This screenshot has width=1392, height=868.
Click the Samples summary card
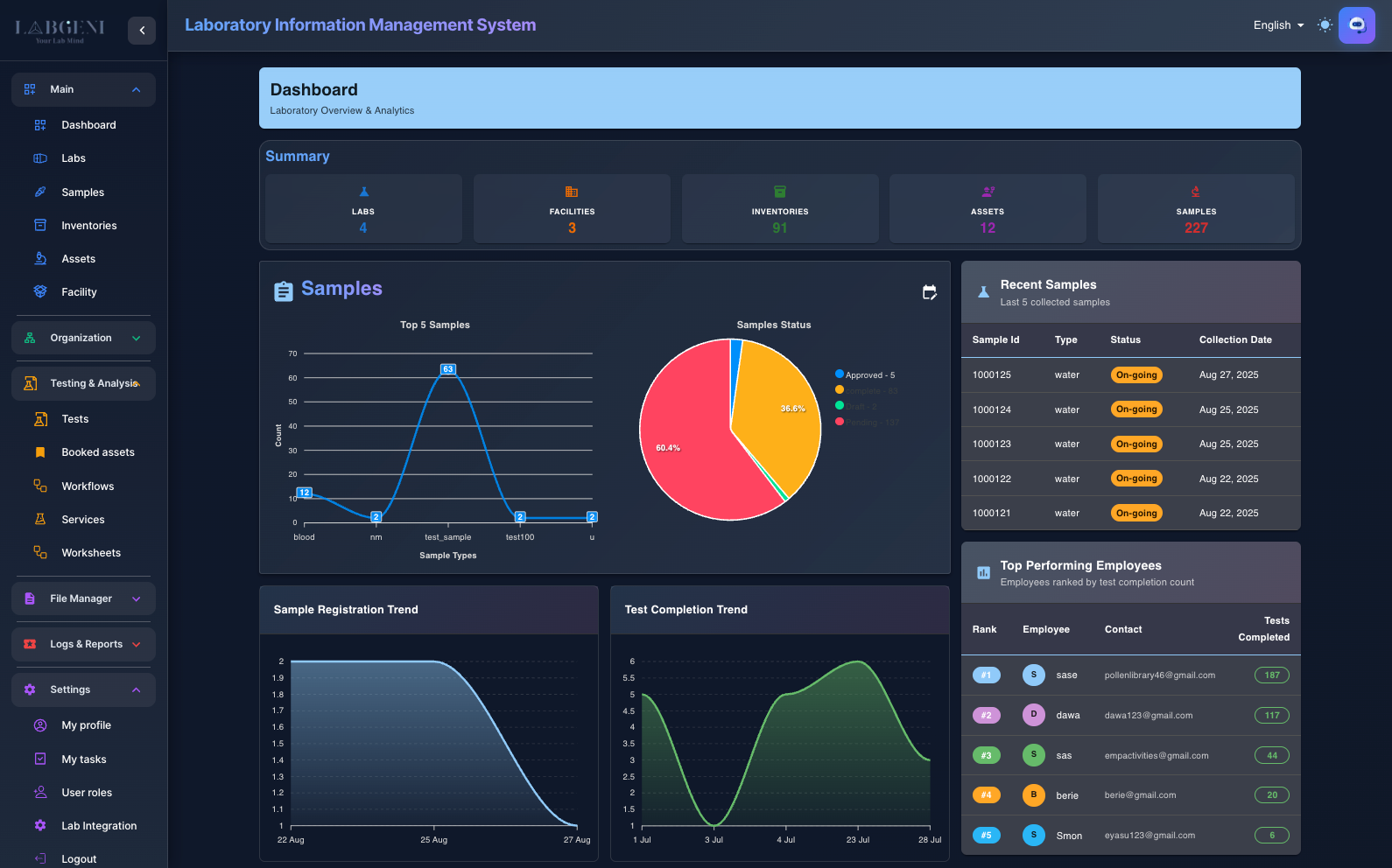[x=1195, y=209]
